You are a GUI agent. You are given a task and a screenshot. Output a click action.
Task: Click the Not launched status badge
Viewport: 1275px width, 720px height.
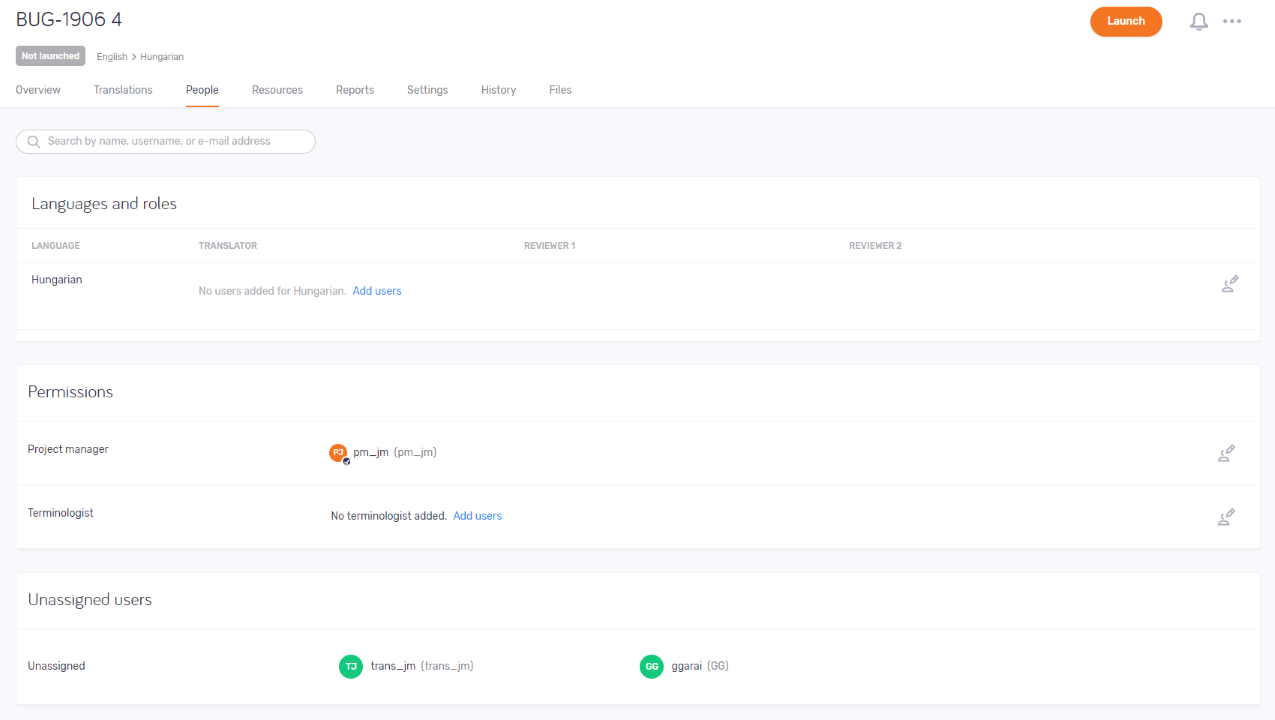tap(50, 56)
